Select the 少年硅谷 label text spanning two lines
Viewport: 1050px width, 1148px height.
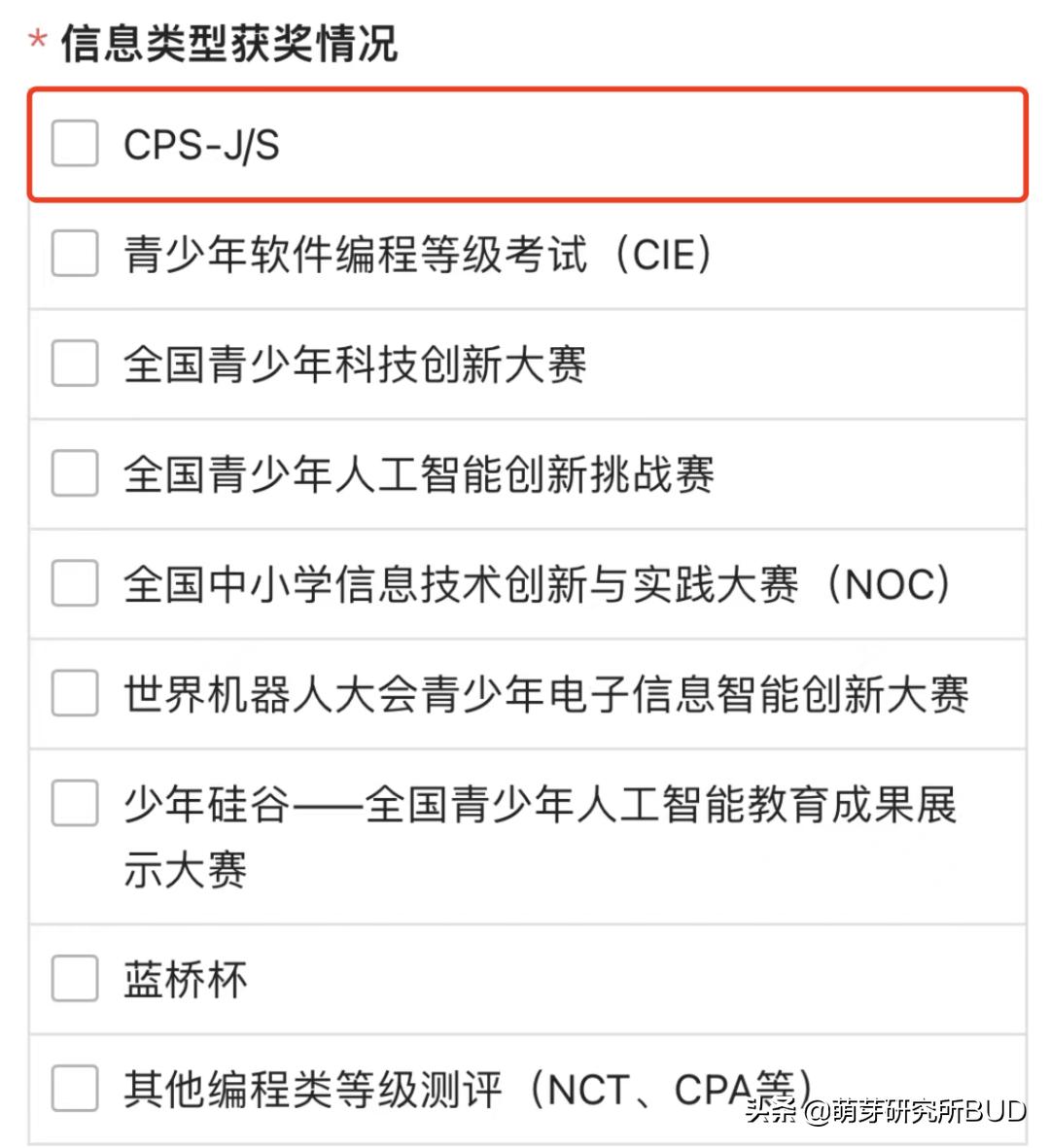click(x=541, y=836)
